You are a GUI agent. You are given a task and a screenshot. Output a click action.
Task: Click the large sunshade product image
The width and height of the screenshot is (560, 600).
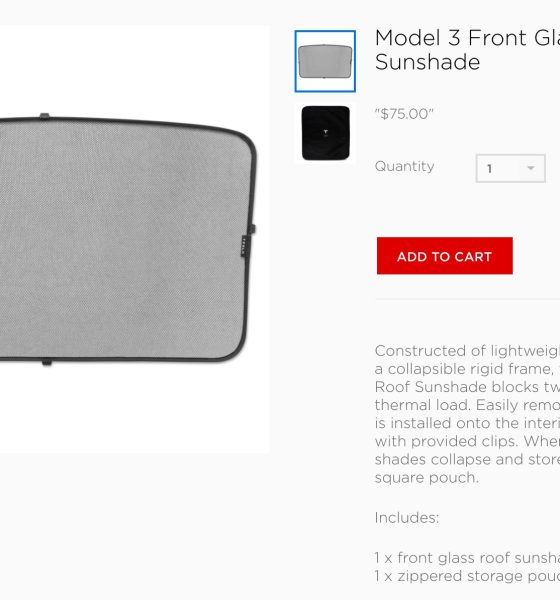(128, 239)
